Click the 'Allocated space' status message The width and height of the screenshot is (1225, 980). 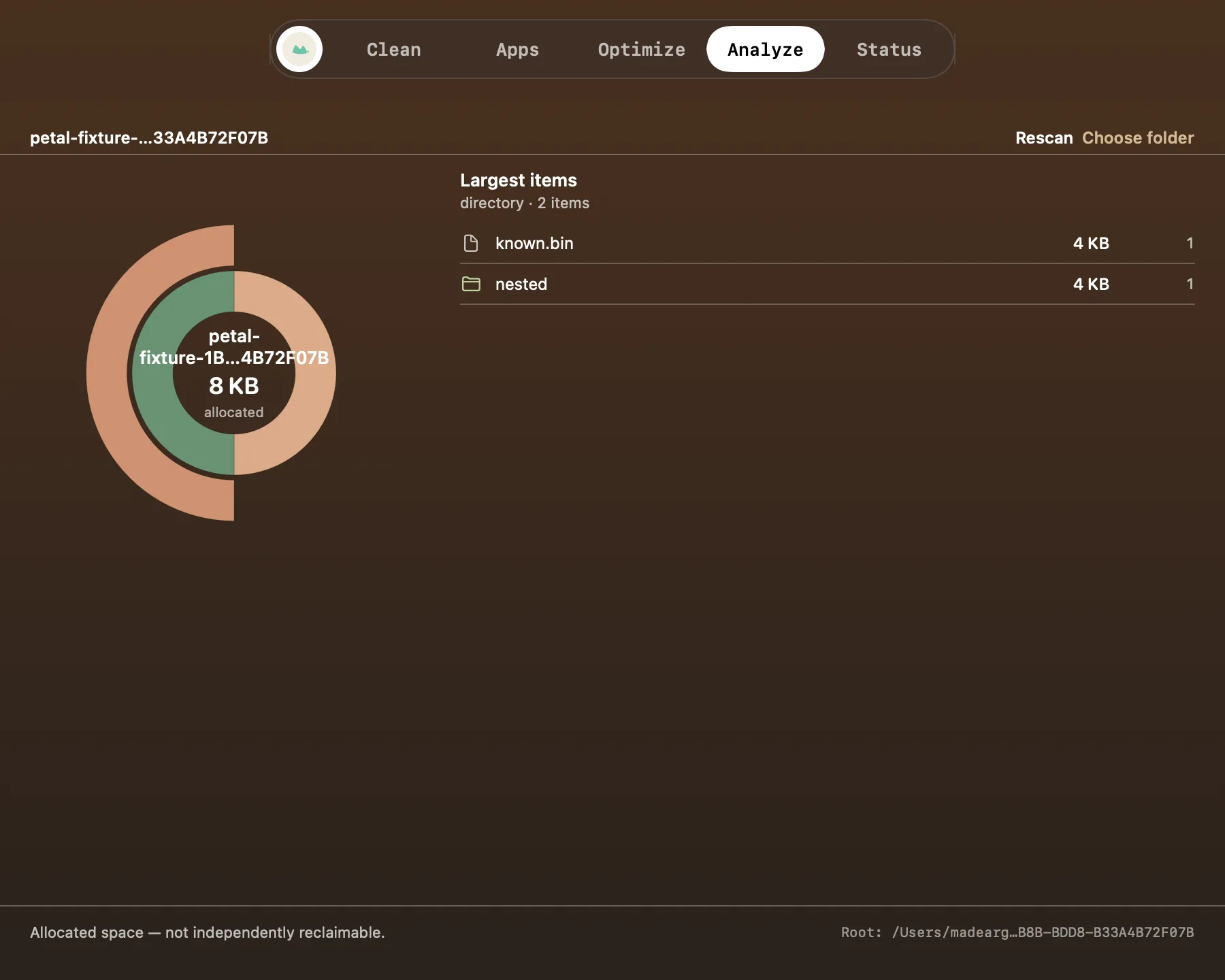point(208,932)
